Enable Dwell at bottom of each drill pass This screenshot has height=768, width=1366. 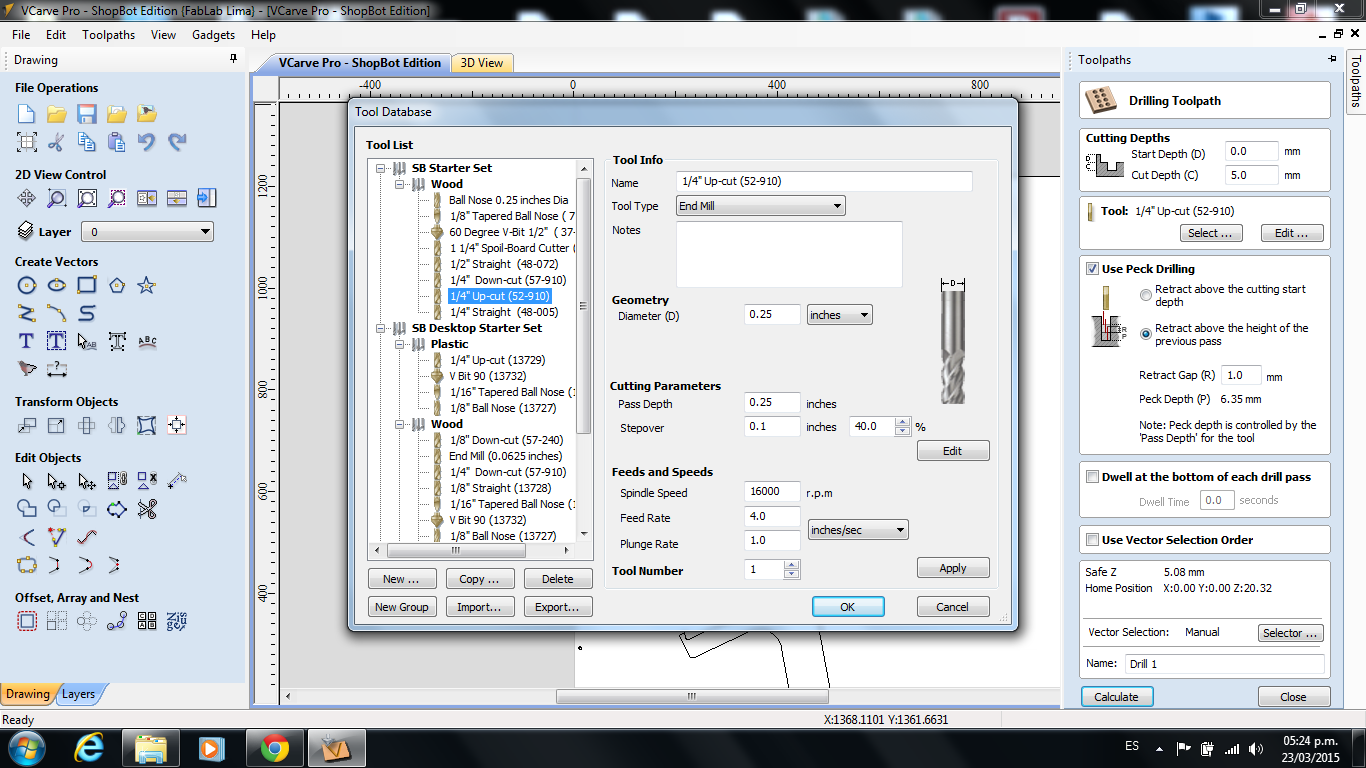coord(1093,477)
